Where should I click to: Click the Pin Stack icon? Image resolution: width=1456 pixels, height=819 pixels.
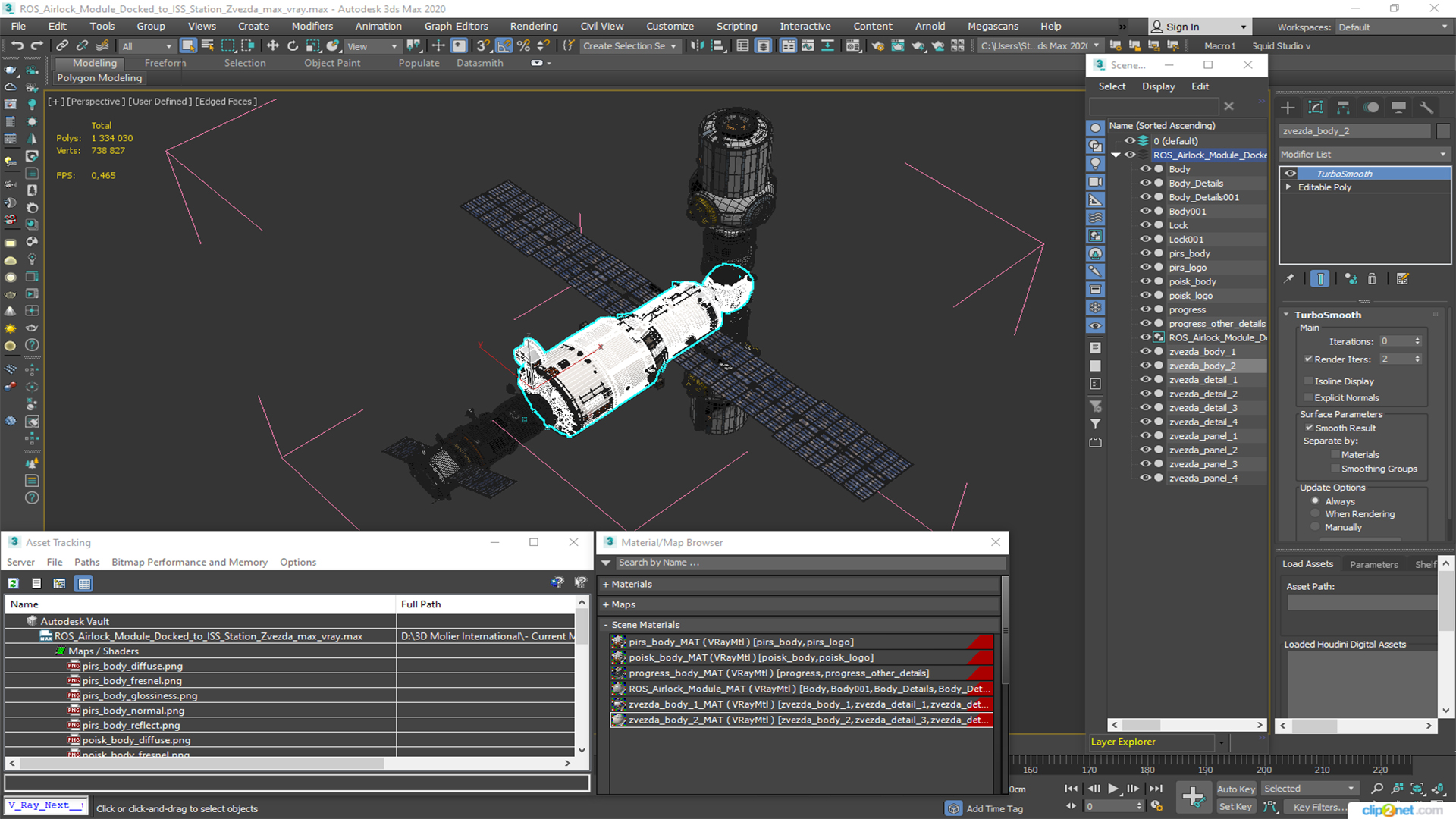point(1288,278)
